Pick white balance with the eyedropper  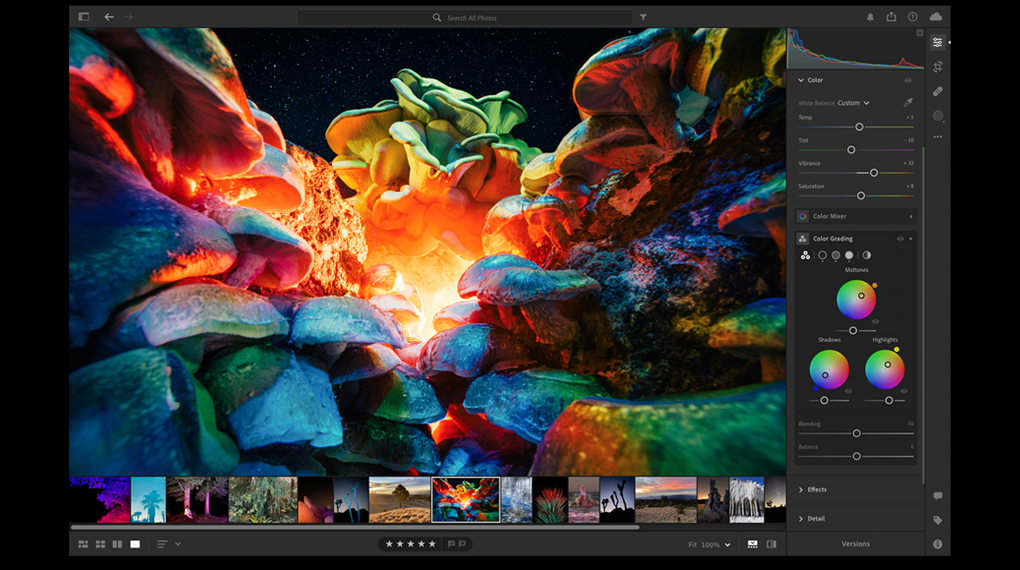[908, 102]
